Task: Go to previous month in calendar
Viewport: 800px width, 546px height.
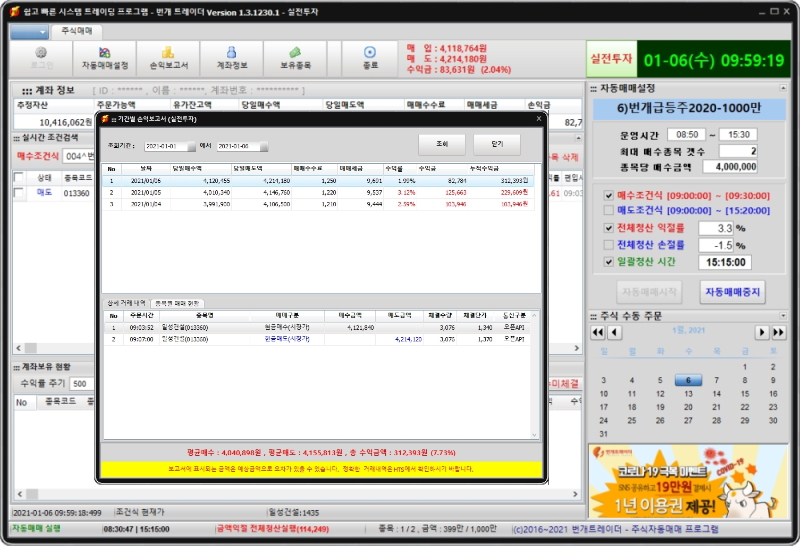Action: [x=615, y=332]
